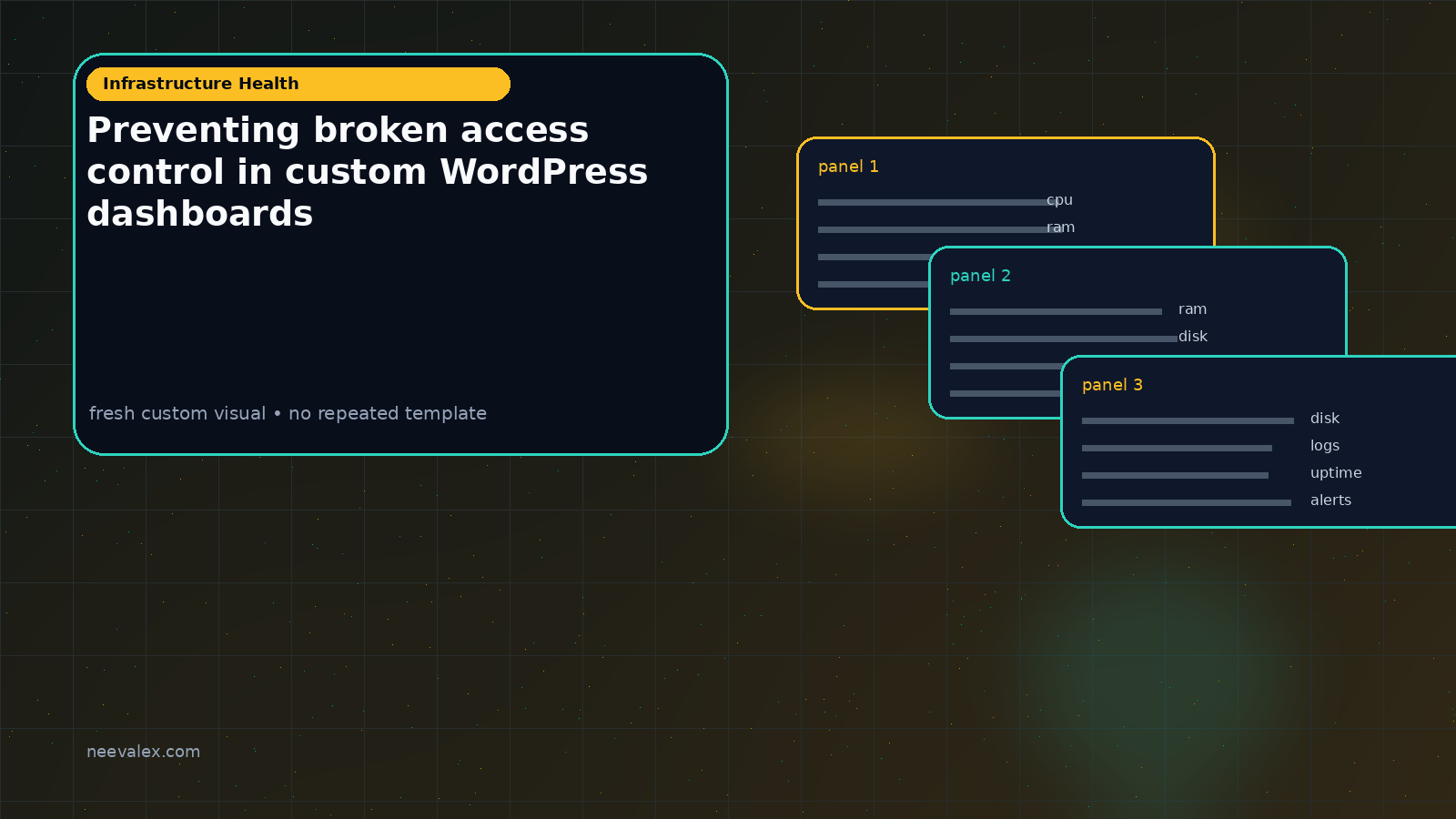Click the "uptime" label in panel 3
The height and width of the screenshot is (819, 1456).
1336,473
